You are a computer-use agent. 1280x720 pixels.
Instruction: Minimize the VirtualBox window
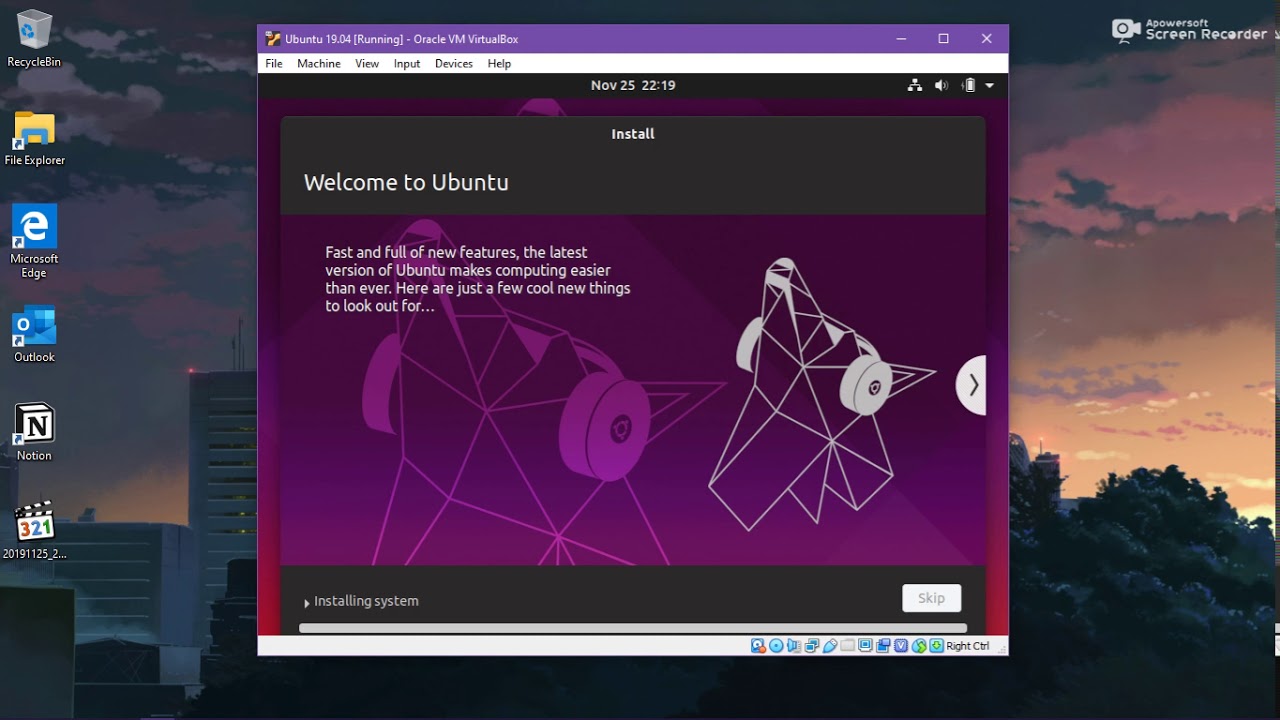901,39
